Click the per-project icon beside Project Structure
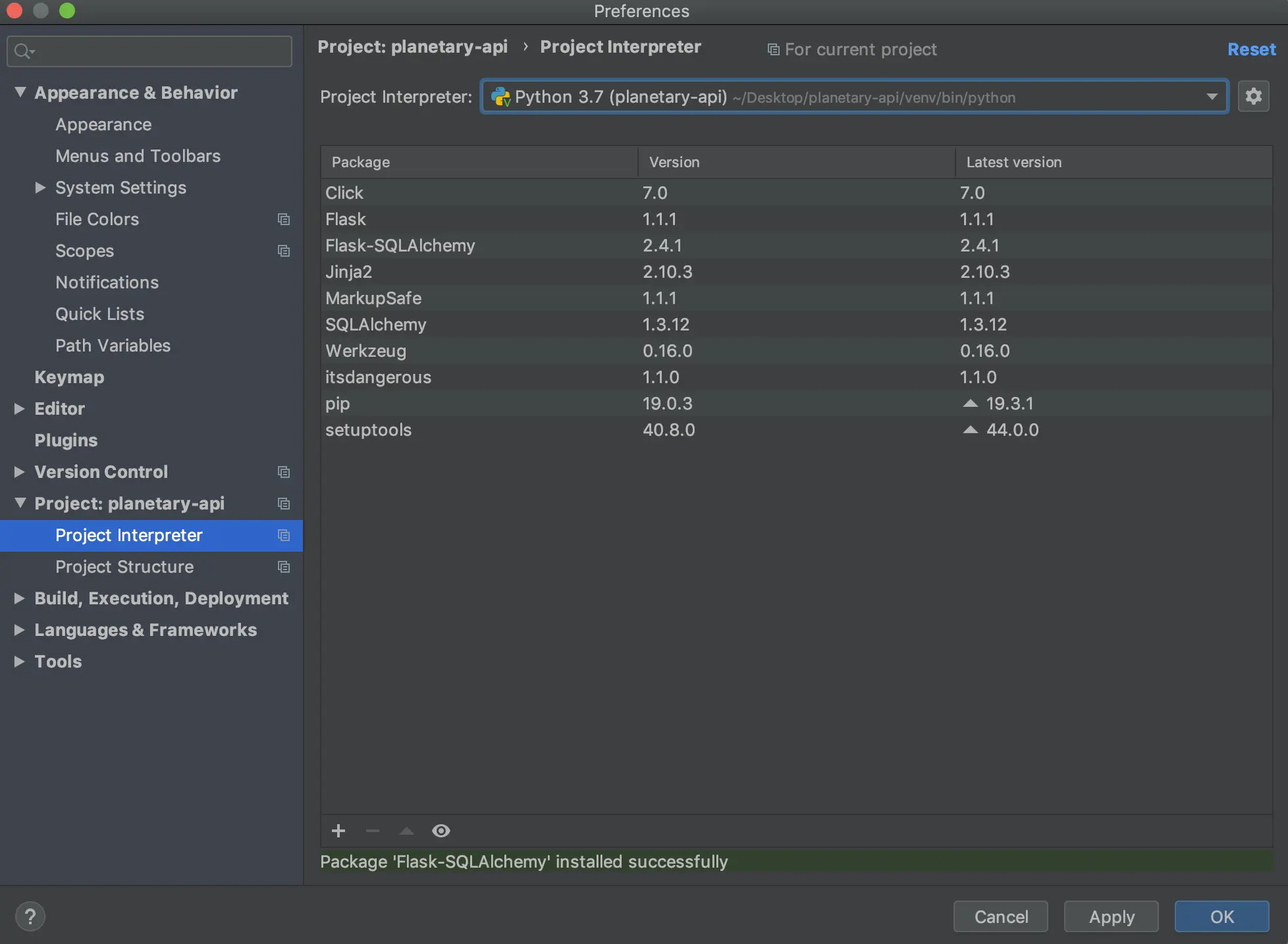The image size is (1288, 944). tap(284, 567)
